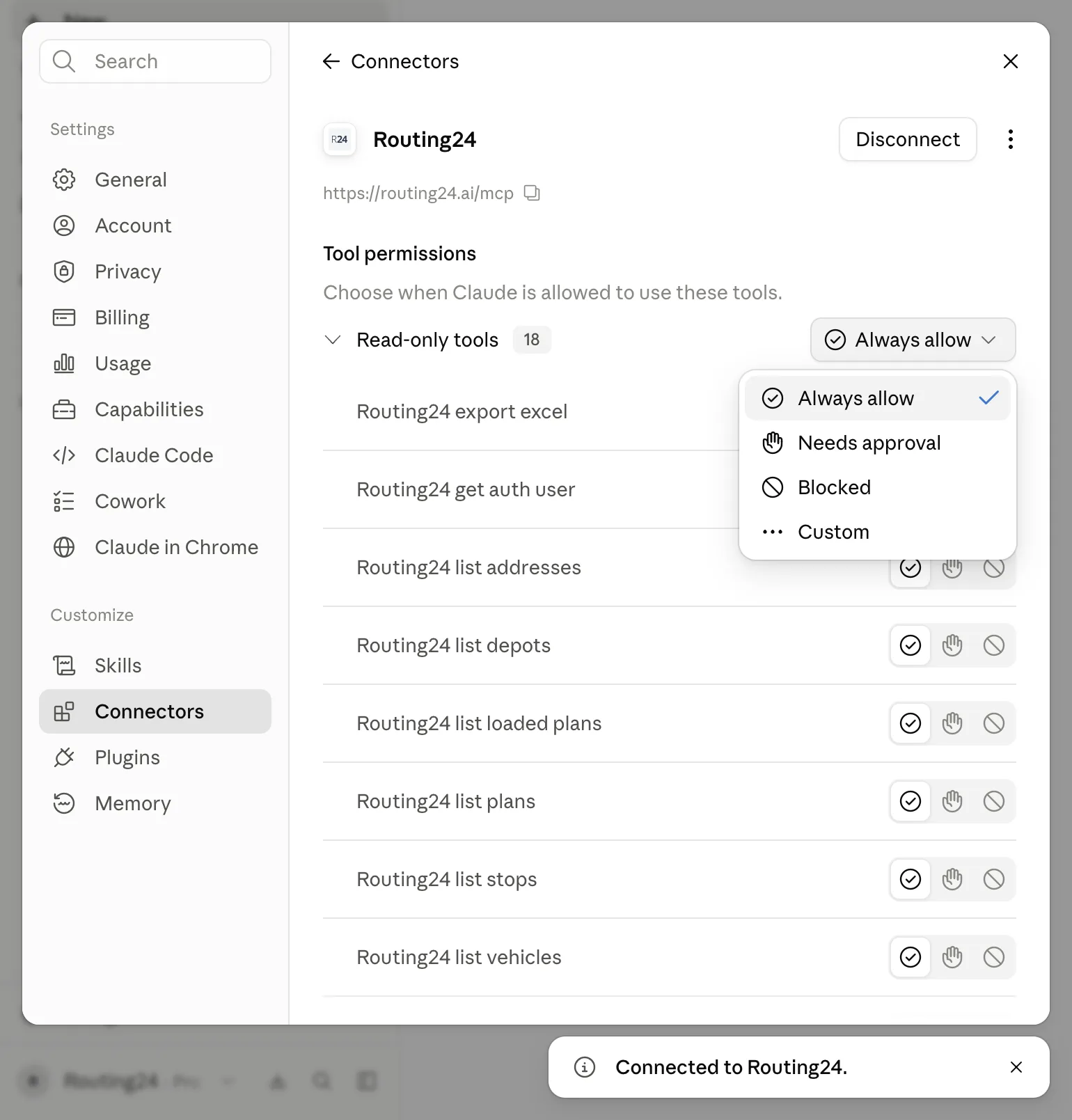Dismiss the Connected to Routing24 toast
This screenshot has width=1072, height=1120.
[1016, 1067]
